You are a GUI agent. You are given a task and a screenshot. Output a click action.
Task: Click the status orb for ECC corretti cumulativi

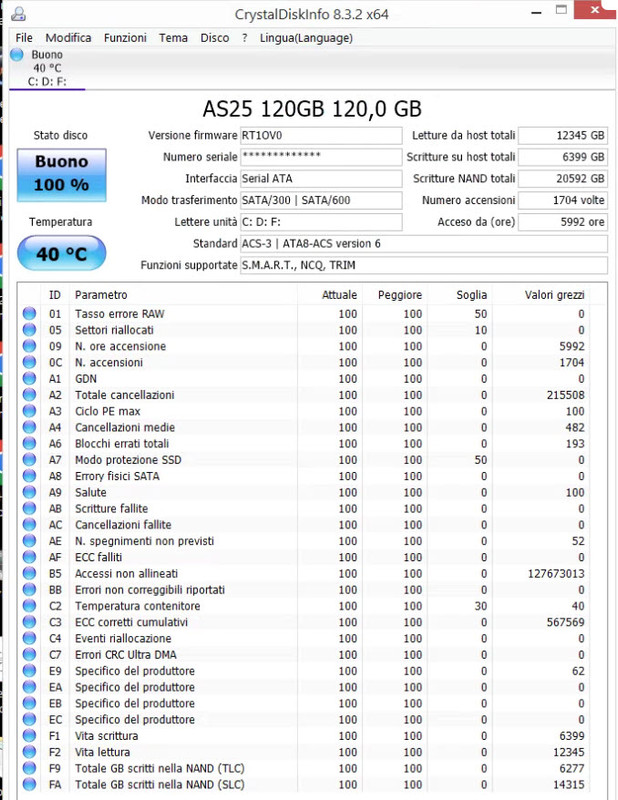coord(29,621)
